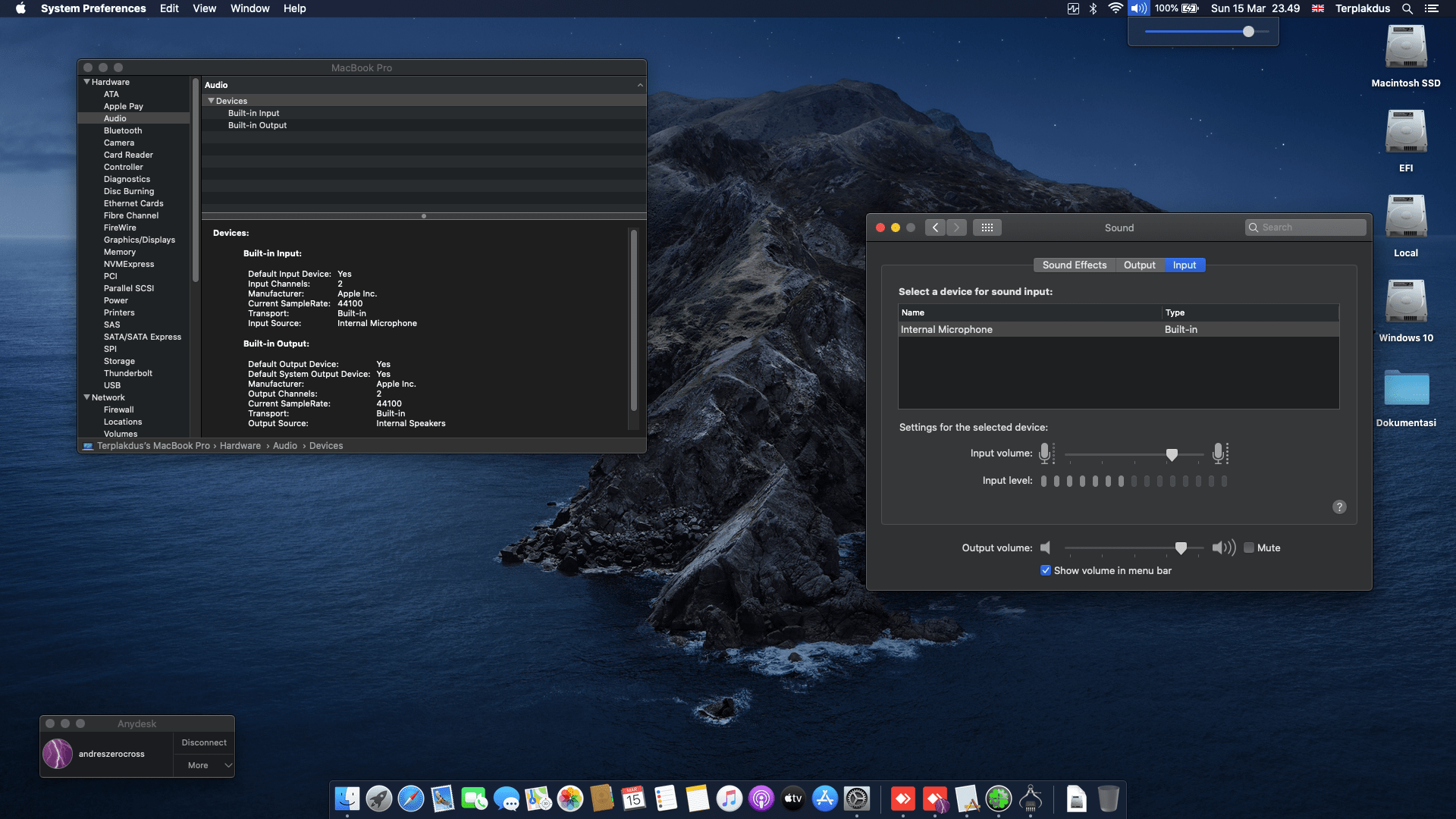Open Podcasts in the dock
1456x819 pixels.
tap(761, 799)
